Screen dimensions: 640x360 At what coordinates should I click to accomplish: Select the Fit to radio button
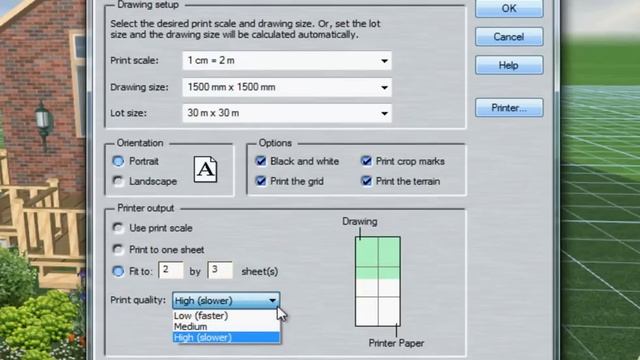(118, 271)
